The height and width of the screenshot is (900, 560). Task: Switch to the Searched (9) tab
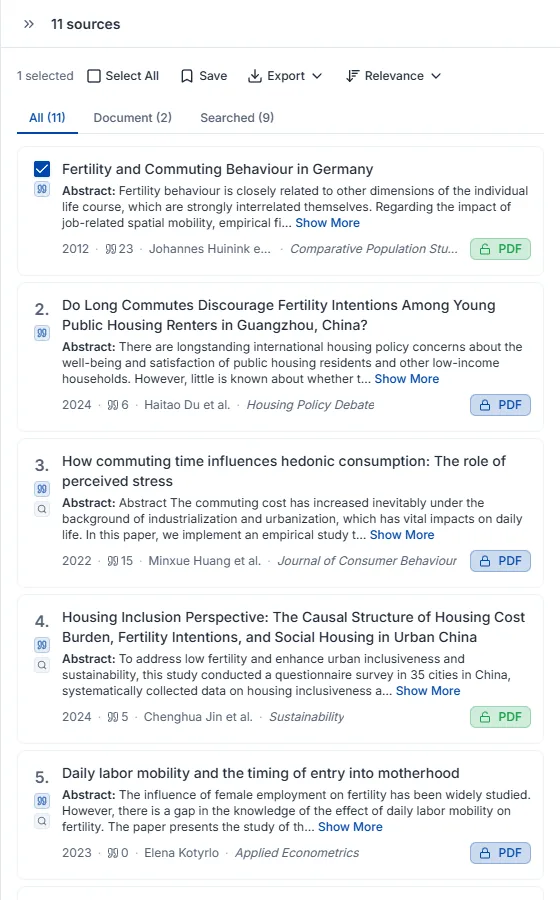pyautogui.click(x=237, y=118)
